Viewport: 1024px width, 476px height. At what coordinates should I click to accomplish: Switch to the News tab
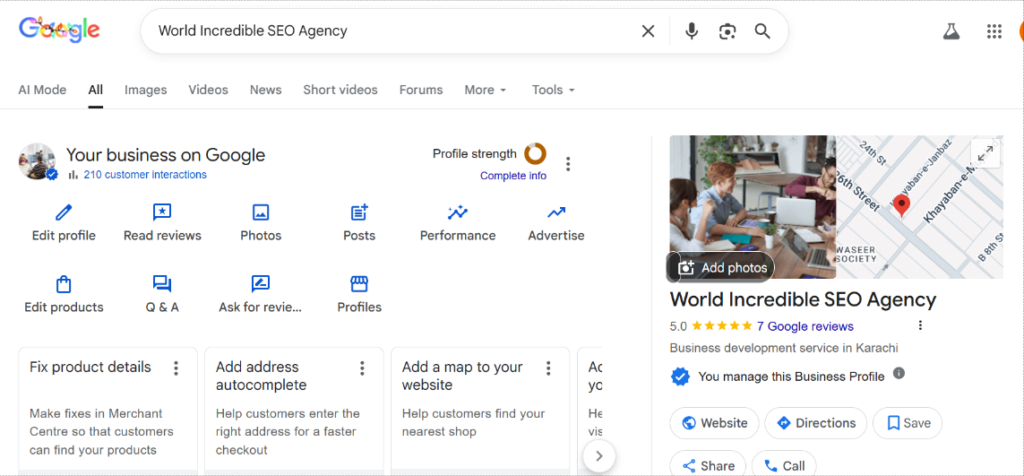pyautogui.click(x=266, y=90)
